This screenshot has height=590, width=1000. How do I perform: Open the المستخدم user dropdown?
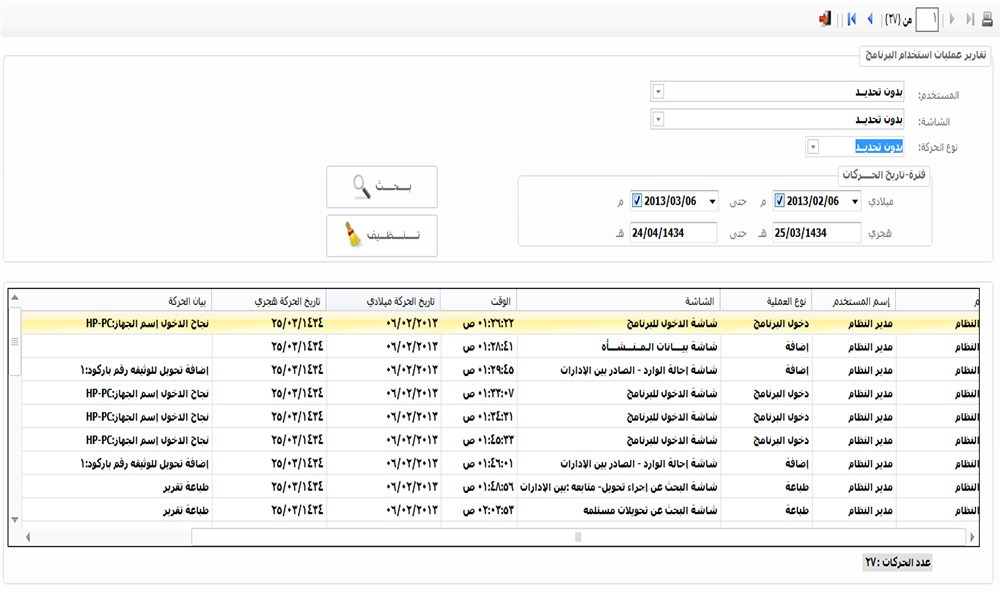tap(657, 93)
